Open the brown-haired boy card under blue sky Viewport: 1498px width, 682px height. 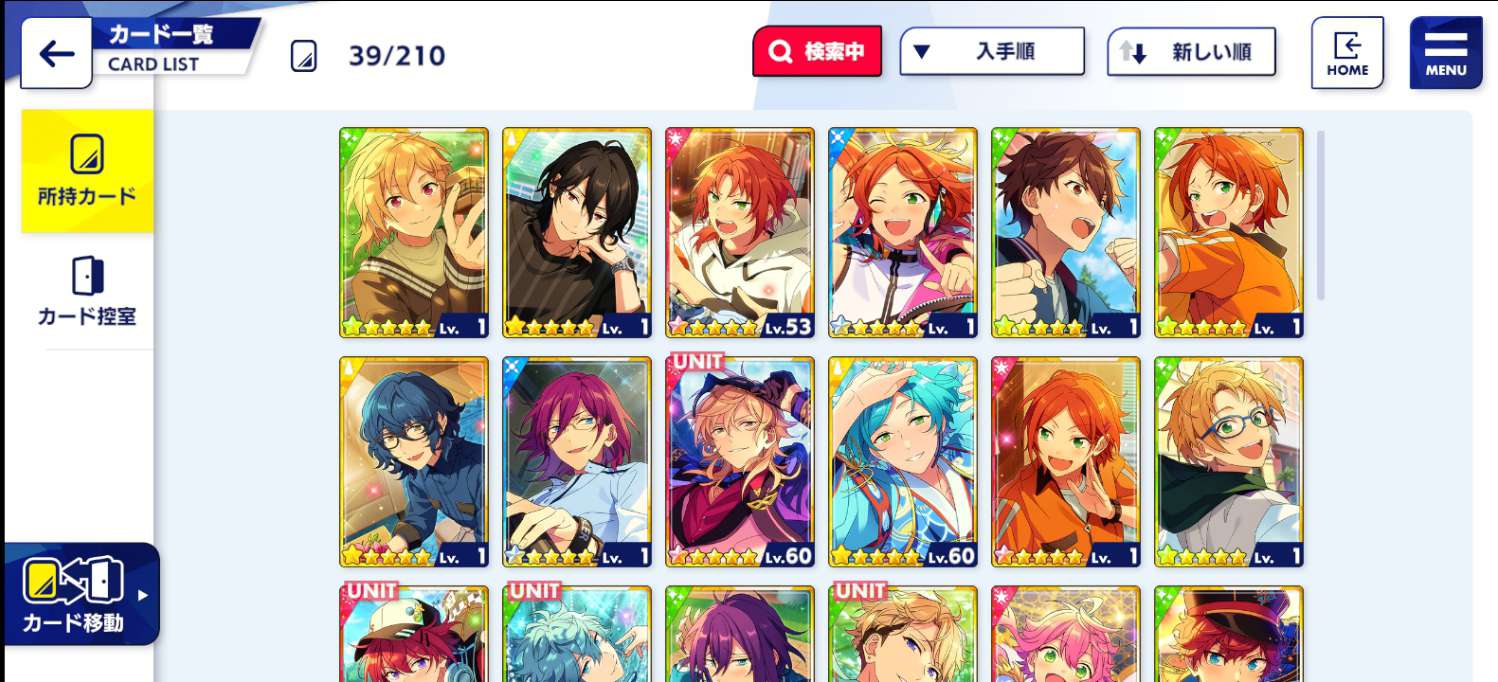coord(1066,233)
